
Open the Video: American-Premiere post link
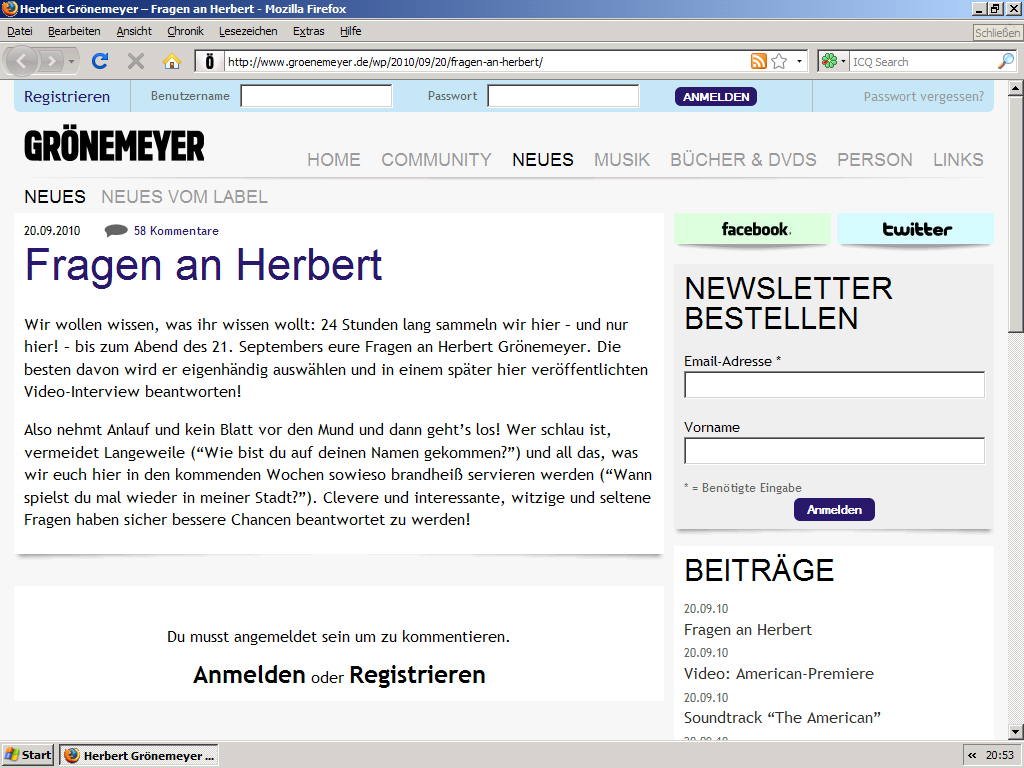pos(778,673)
